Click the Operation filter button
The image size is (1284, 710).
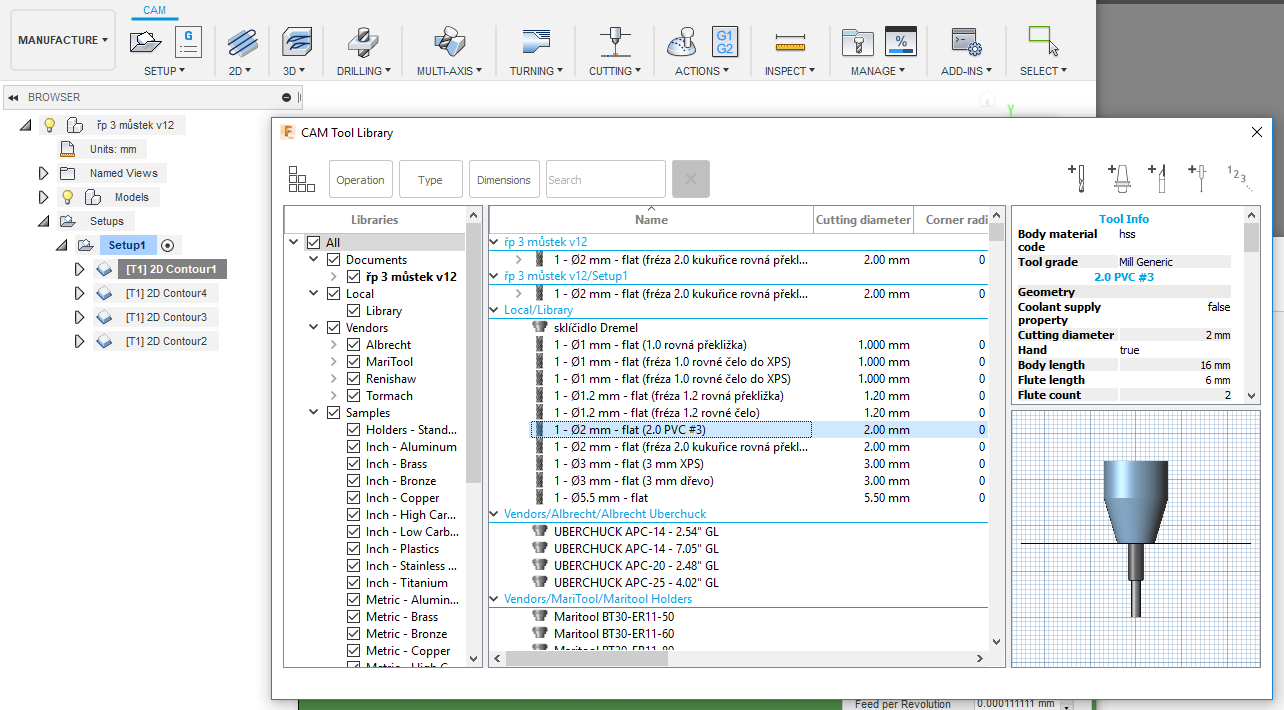(x=360, y=180)
